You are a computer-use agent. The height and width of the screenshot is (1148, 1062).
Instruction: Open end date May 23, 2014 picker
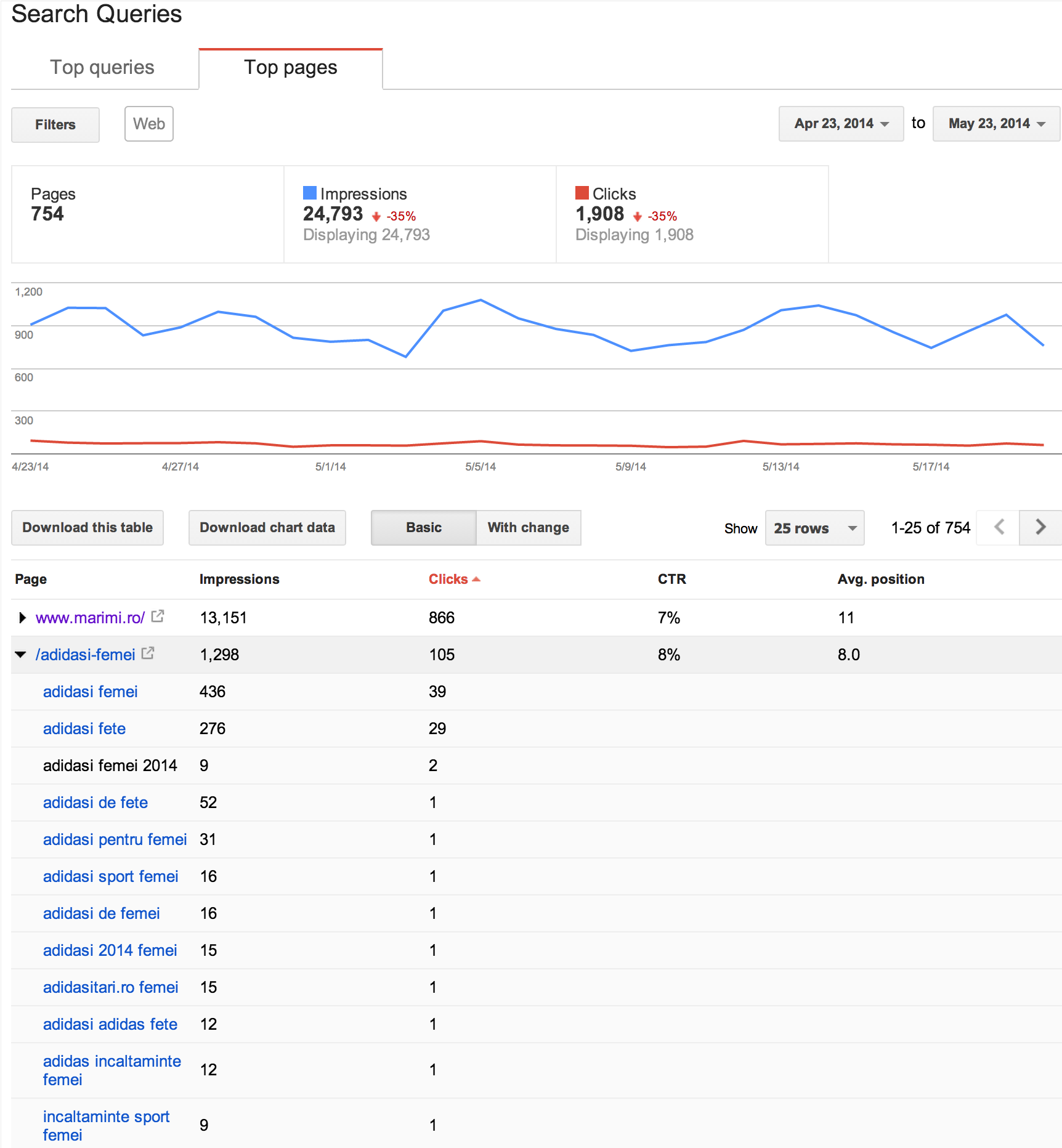tap(995, 124)
